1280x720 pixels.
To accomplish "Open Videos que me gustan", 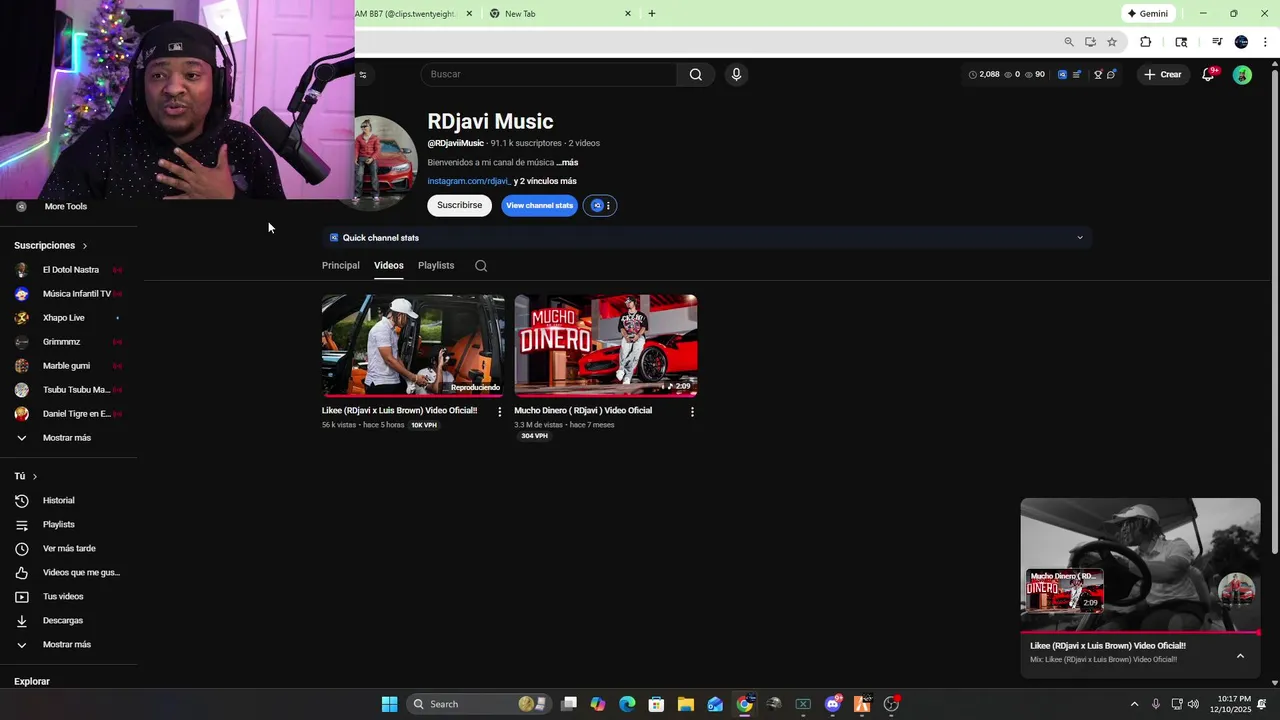I will pyautogui.click(x=68, y=572).
